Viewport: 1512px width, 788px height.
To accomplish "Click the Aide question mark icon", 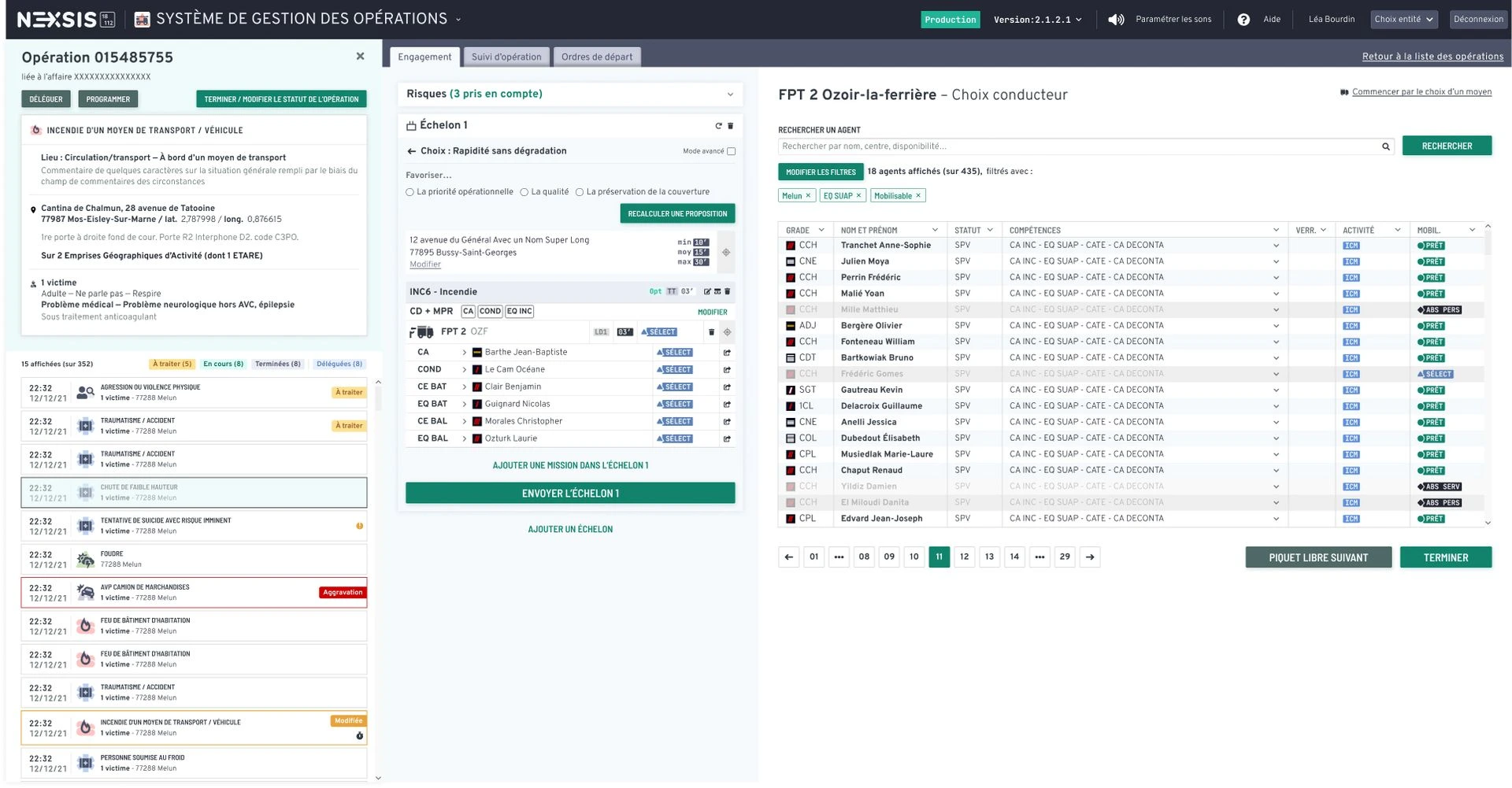I will (1243, 20).
